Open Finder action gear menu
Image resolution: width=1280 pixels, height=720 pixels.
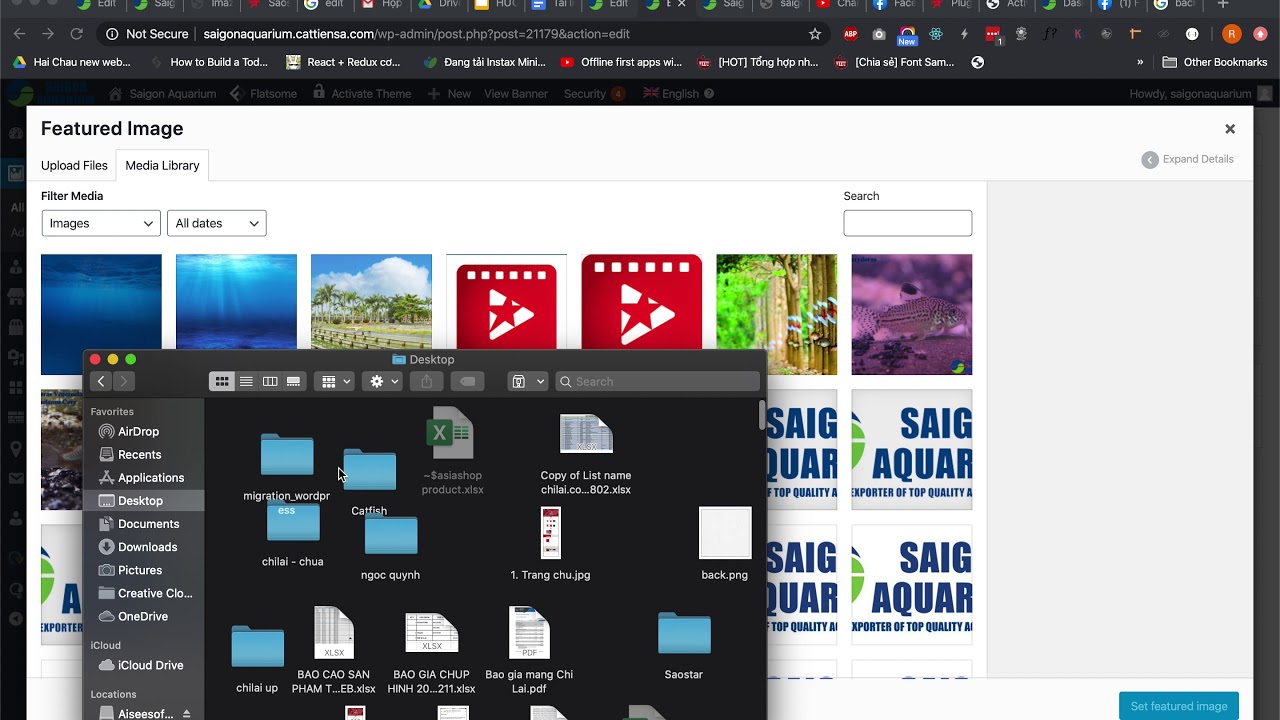click(x=383, y=381)
